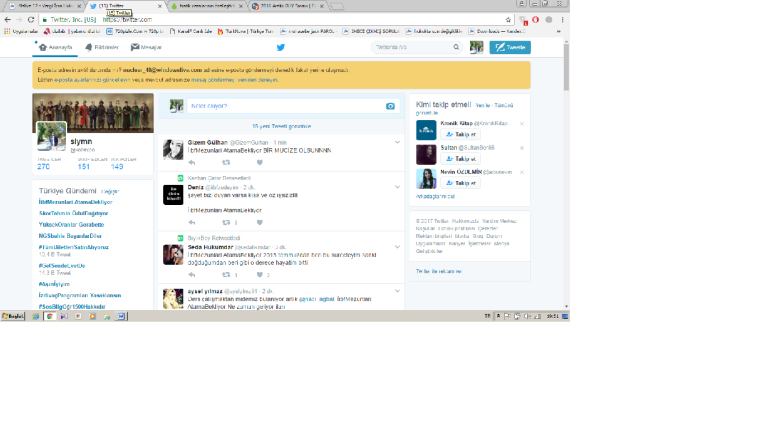Reply to Seda Hukumdar's tweet
Image resolution: width=760 pixels, height=429 pixels.
(x=192, y=275)
